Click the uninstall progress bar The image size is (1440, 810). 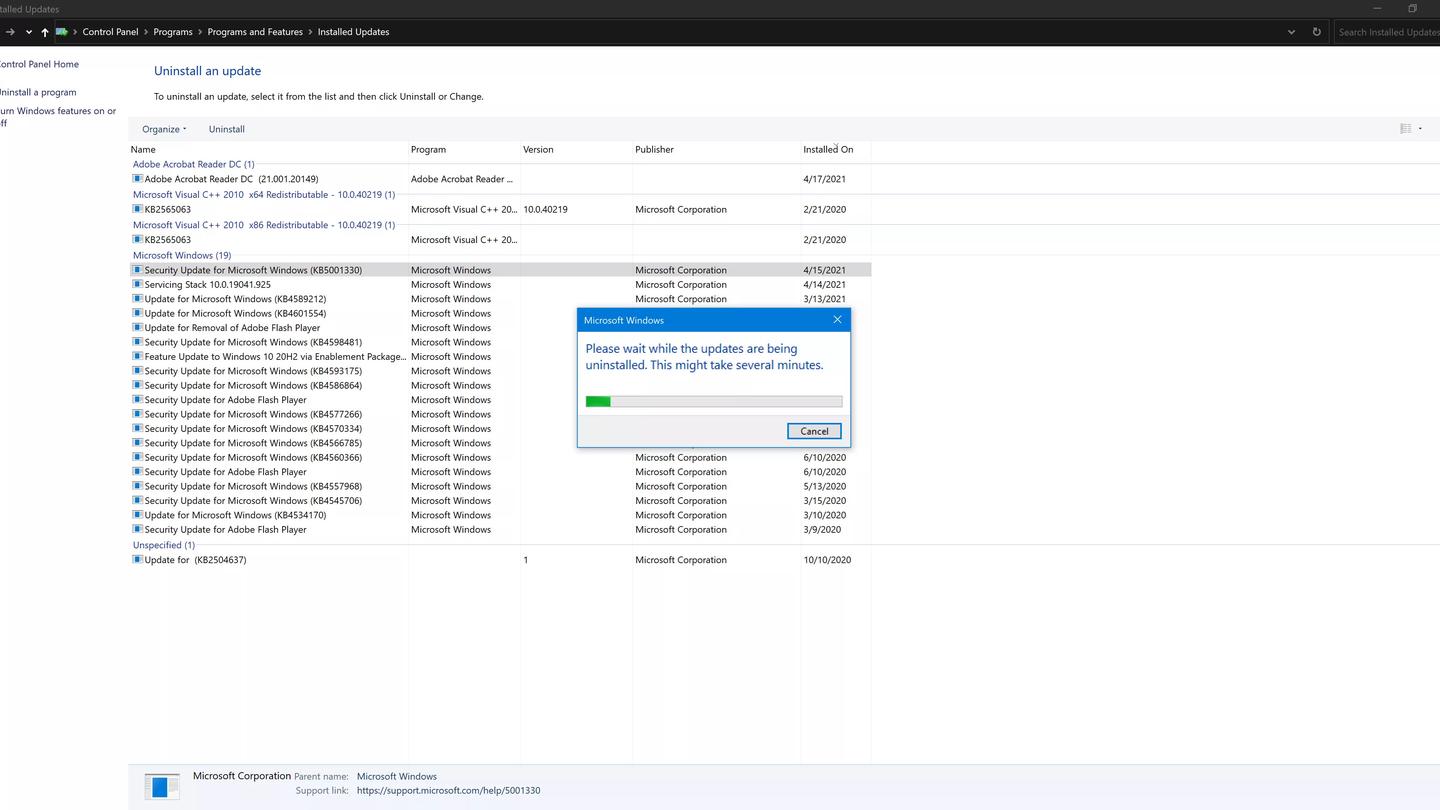click(713, 401)
